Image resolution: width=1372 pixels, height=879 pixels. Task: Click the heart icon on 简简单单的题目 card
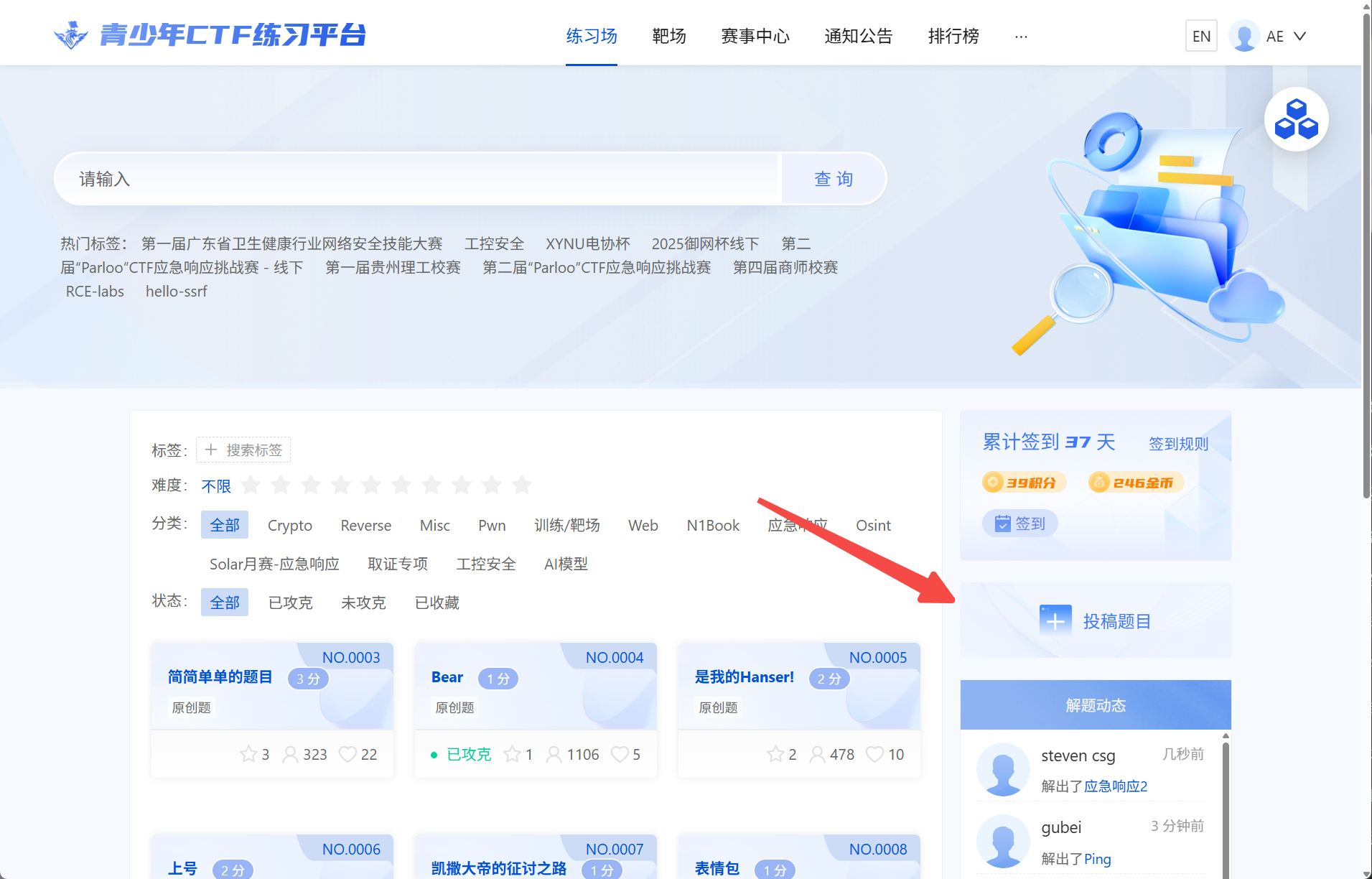pos(347,754)
